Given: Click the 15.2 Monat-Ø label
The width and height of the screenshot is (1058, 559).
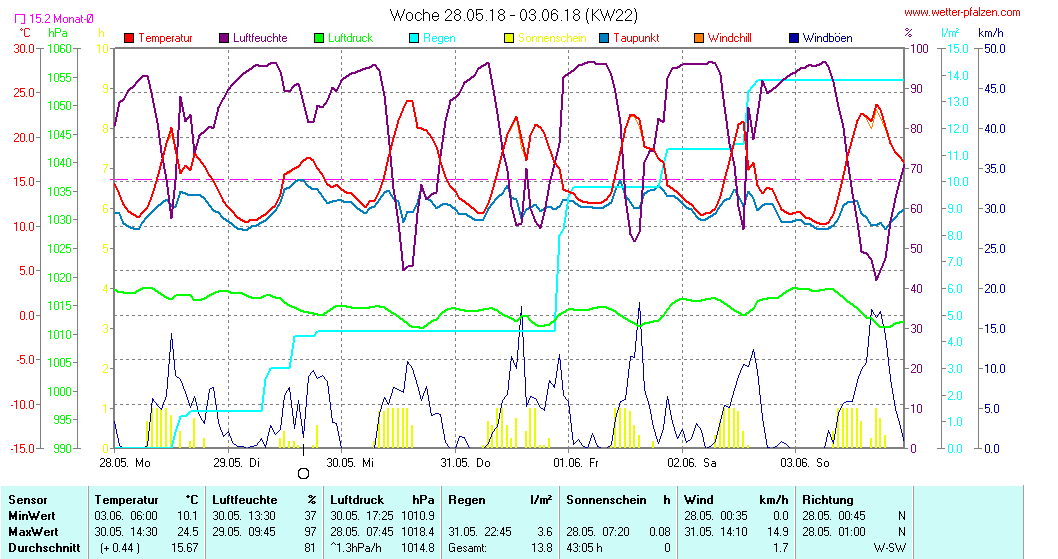Looking at the screenshot, I should (61, 19).
